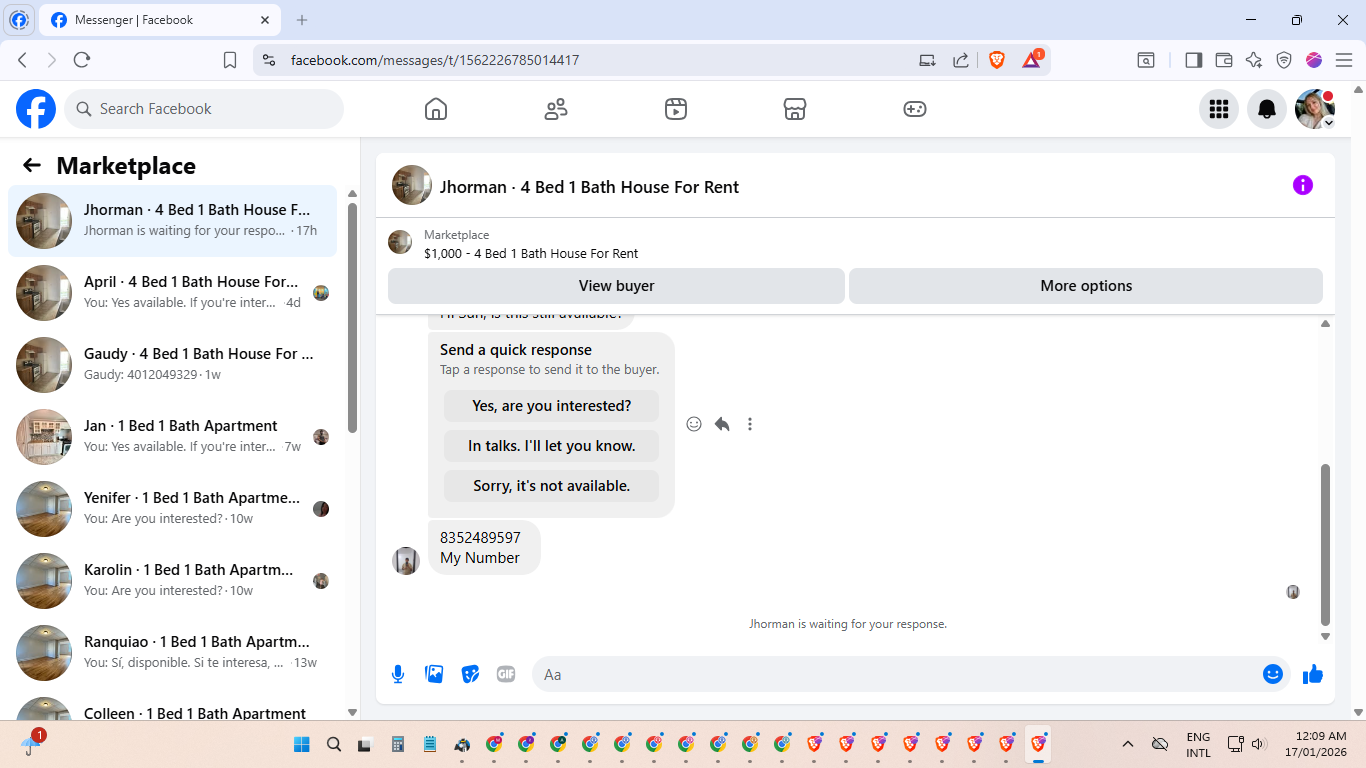
Task: Click the $1,000 listing thumbnail under Marketplace
Action: 400,243
